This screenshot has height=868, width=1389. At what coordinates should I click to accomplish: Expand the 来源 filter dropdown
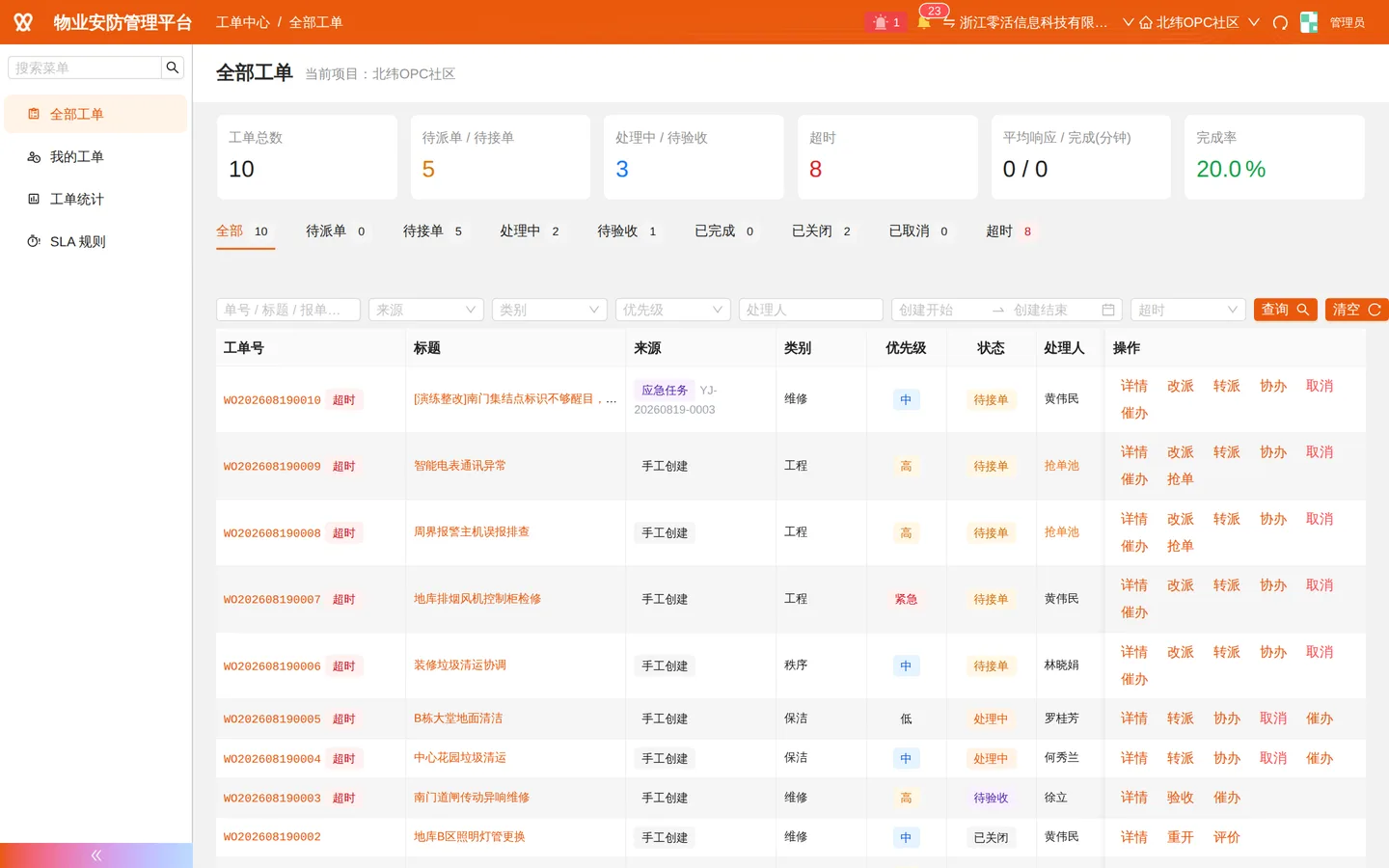click(426, 310)
